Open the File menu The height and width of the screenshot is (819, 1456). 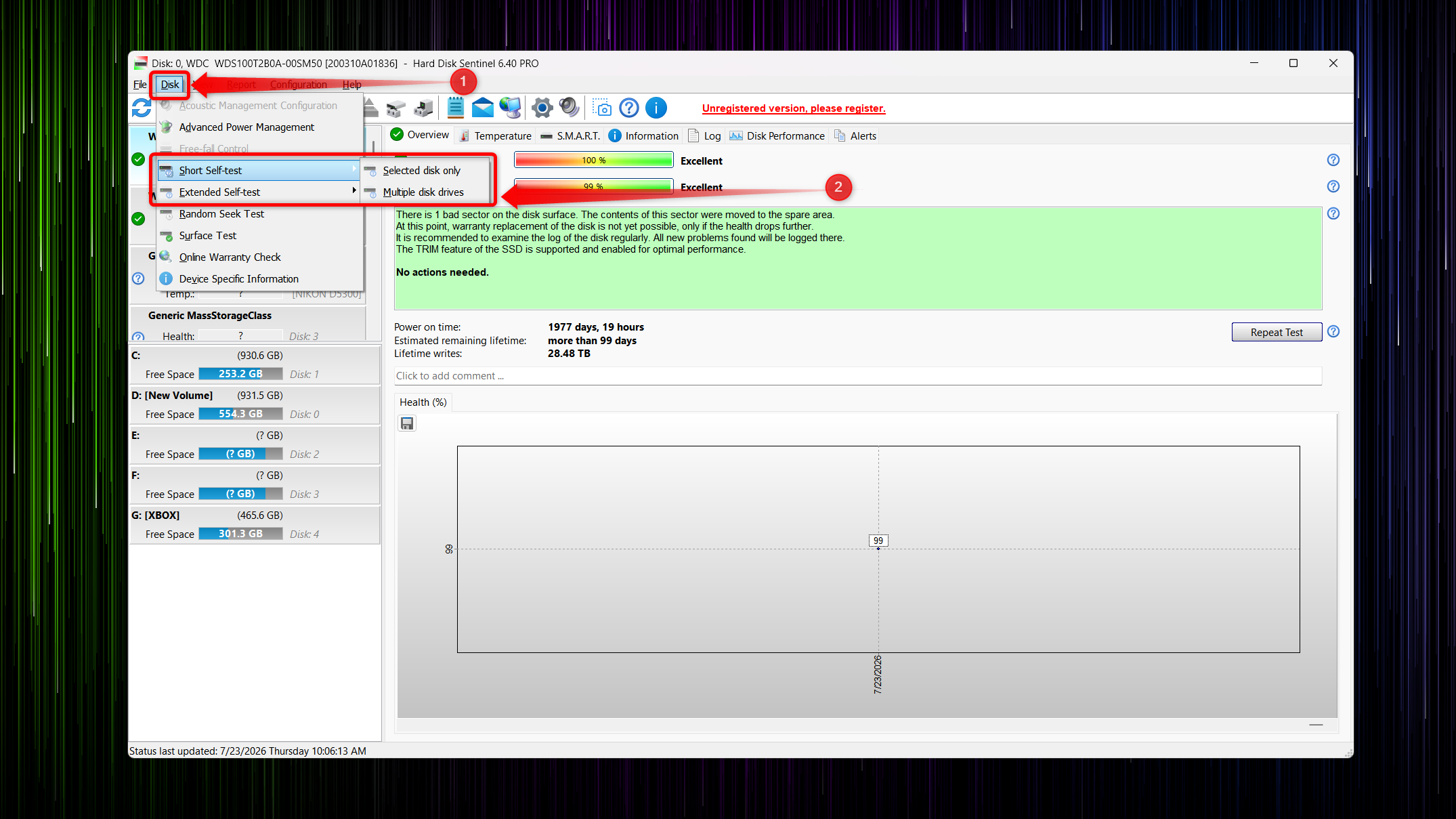pos(140,84)
